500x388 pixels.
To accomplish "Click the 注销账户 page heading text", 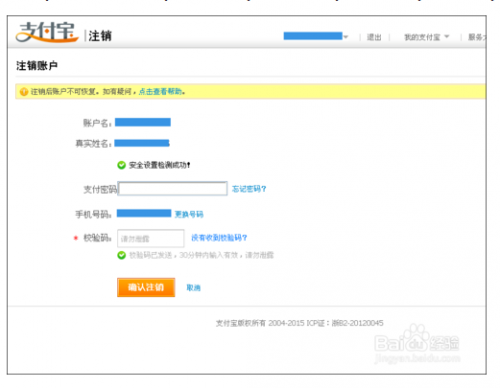I will click(37, 66).
